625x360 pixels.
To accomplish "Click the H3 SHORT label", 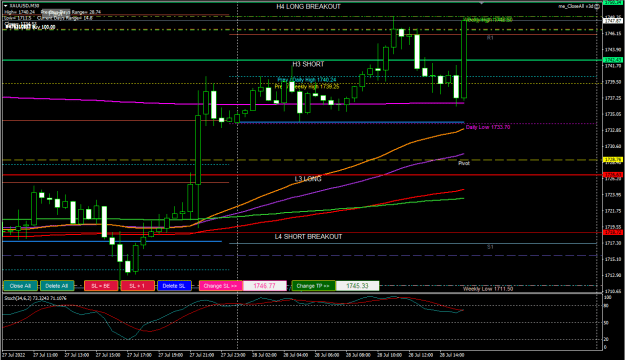I will 308,64.
